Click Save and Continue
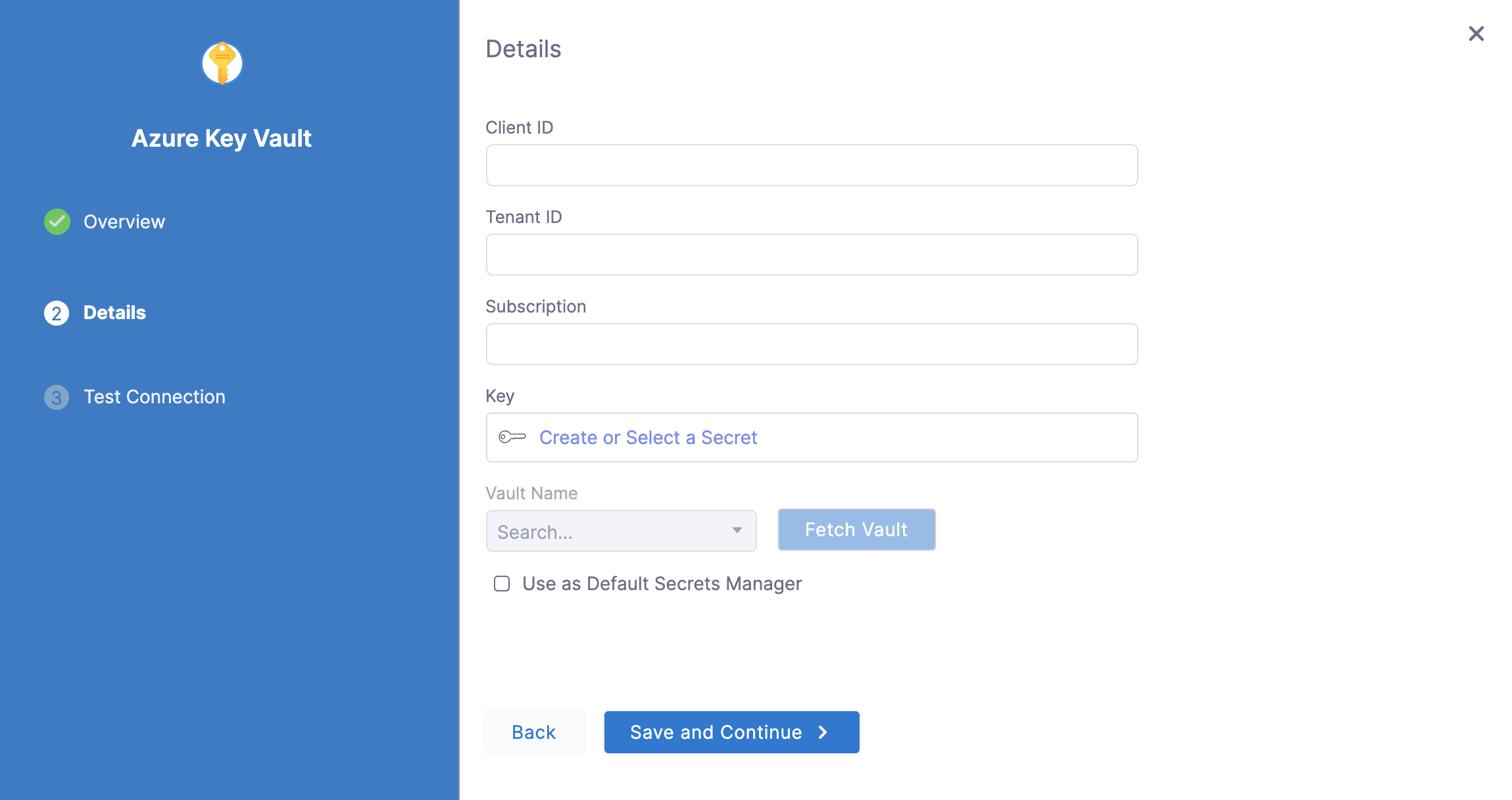1512x800 pixels. [731, 732]
